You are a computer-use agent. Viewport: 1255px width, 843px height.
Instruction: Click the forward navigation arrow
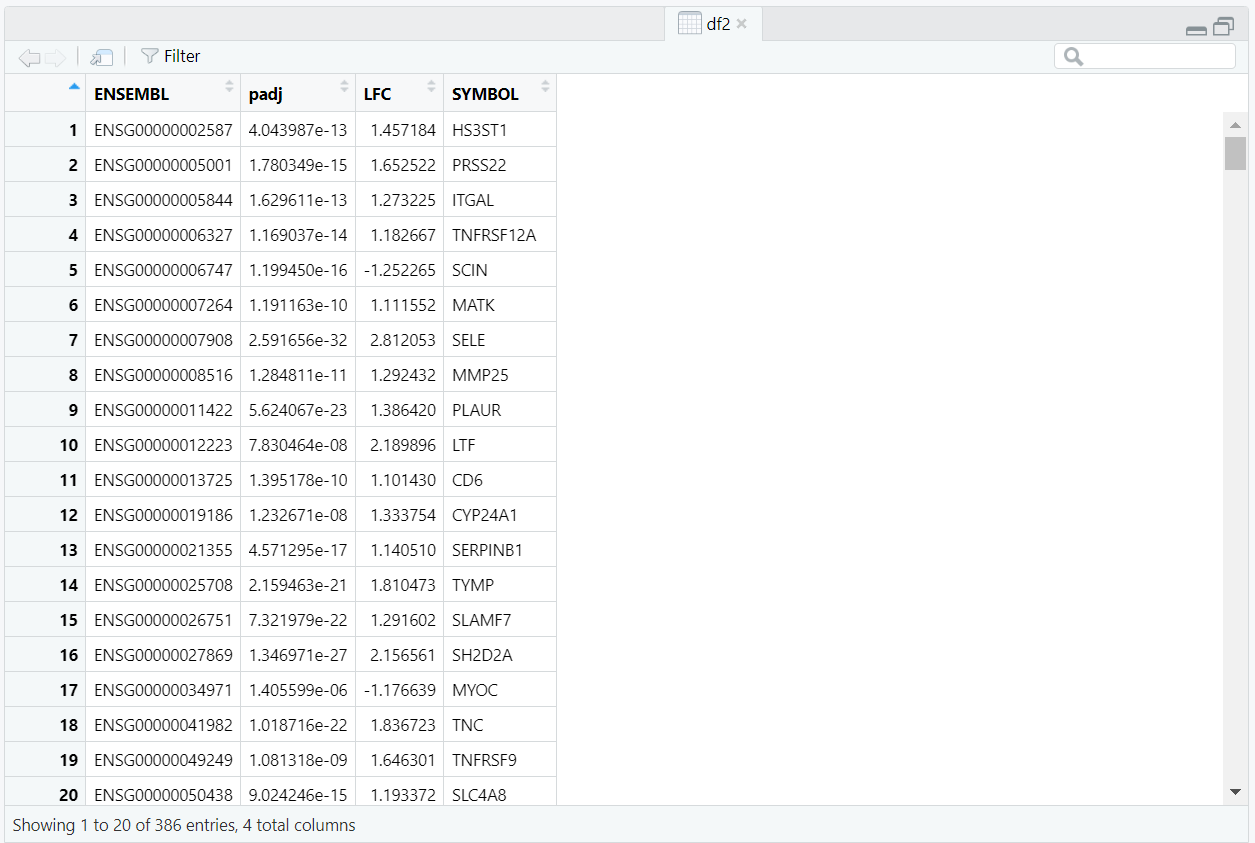pyautogui.click(x=55, y=58)
